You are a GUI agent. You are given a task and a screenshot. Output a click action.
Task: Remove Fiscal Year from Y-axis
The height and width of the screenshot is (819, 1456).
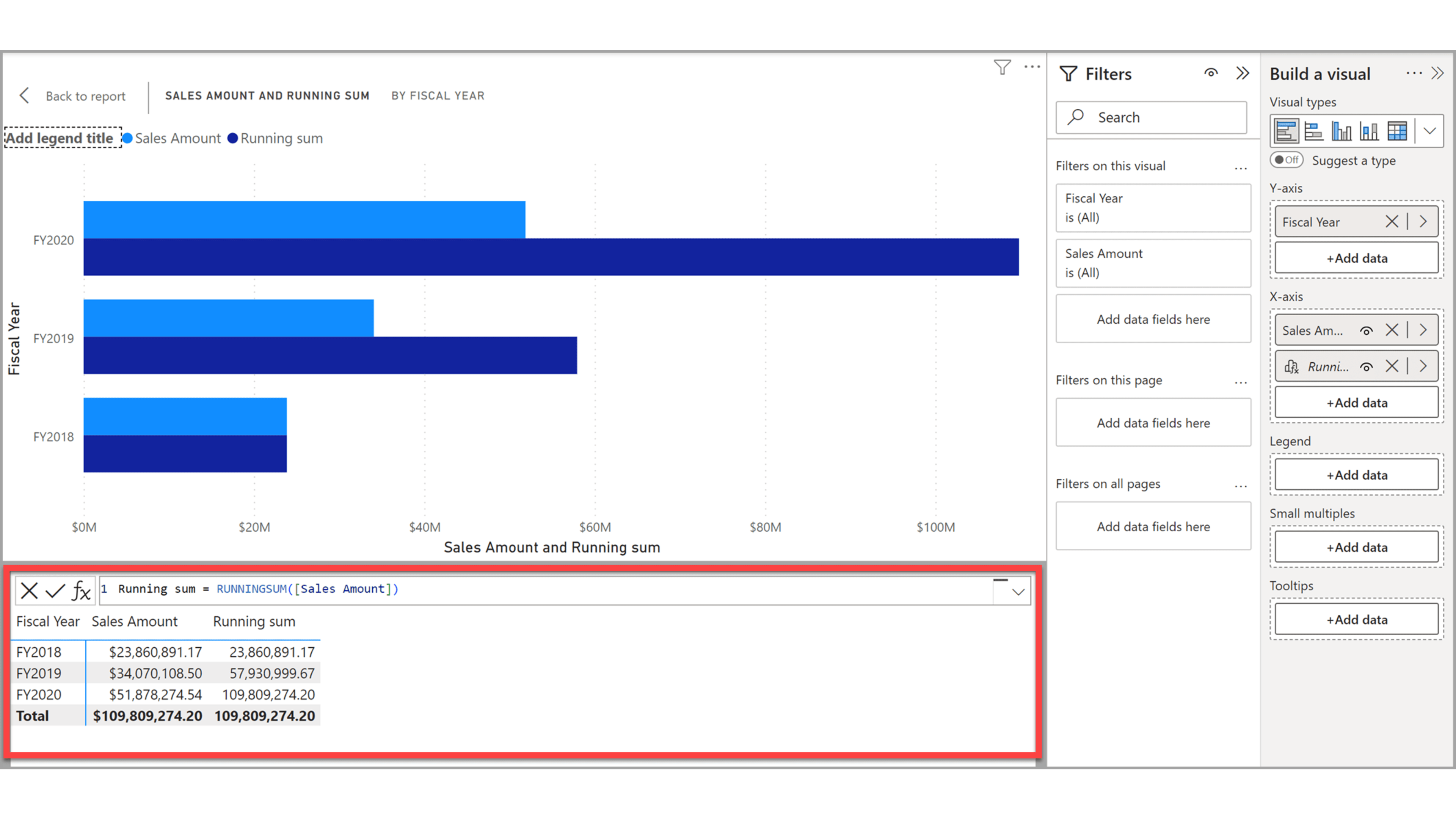pyautogui.click(x=1392, y=221)
